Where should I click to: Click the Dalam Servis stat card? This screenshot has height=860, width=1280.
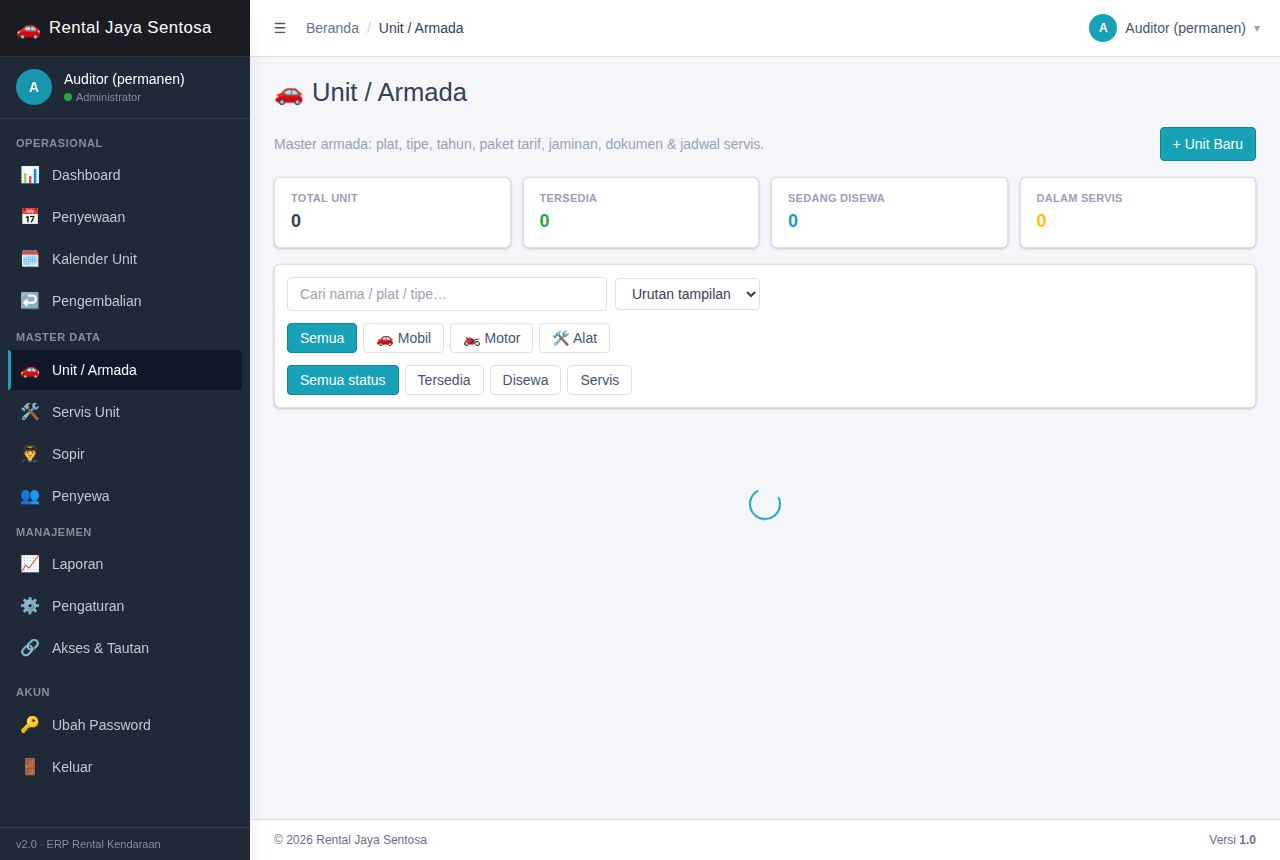coord(1138,212)
